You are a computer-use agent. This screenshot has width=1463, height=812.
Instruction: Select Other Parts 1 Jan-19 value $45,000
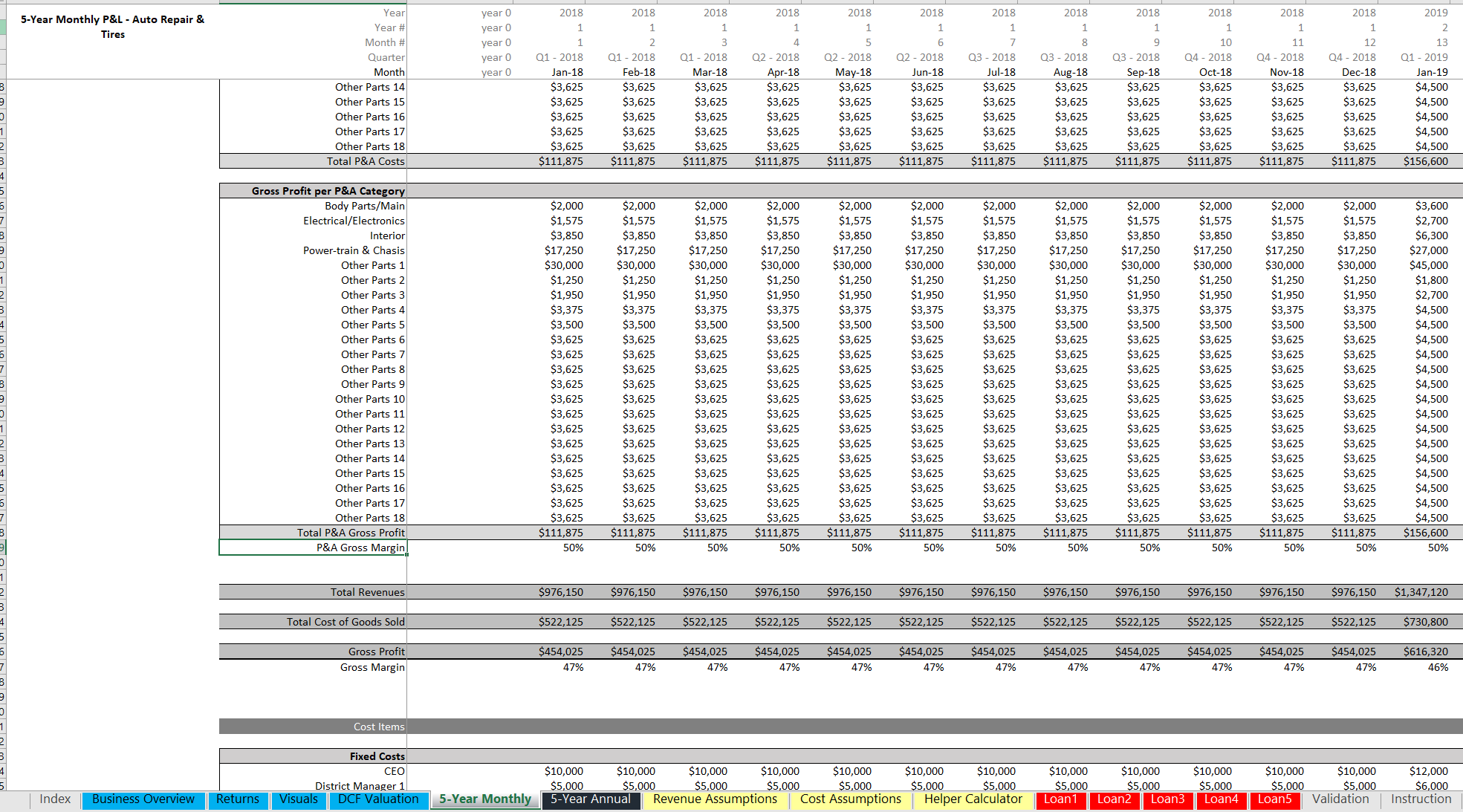[1429, 265]
